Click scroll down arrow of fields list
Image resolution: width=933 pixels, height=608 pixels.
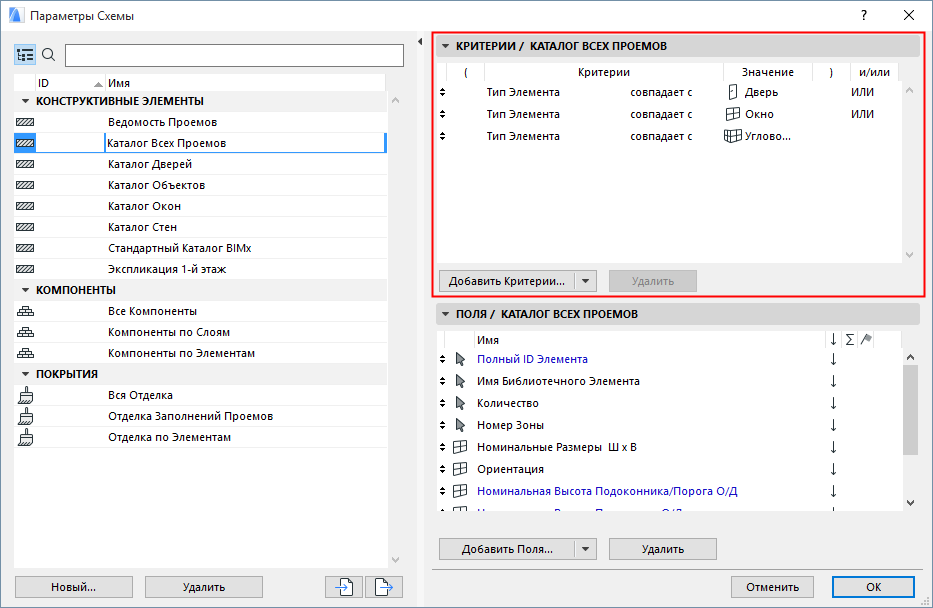coord(910,503)
